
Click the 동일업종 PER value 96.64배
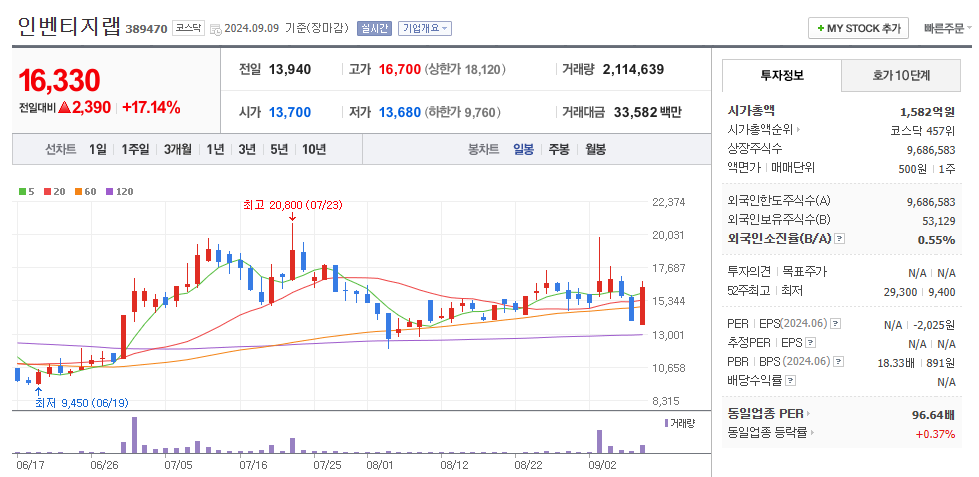pyautogui.click(x=933, y=415)
